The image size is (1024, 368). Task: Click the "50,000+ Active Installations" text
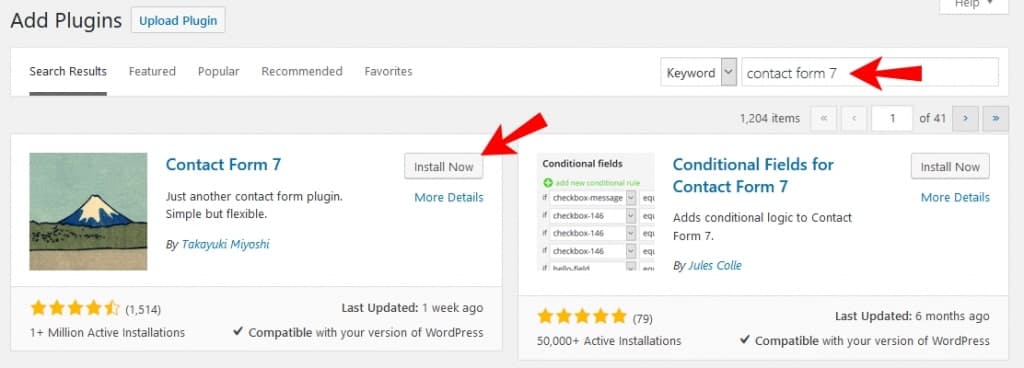(609, 341)
